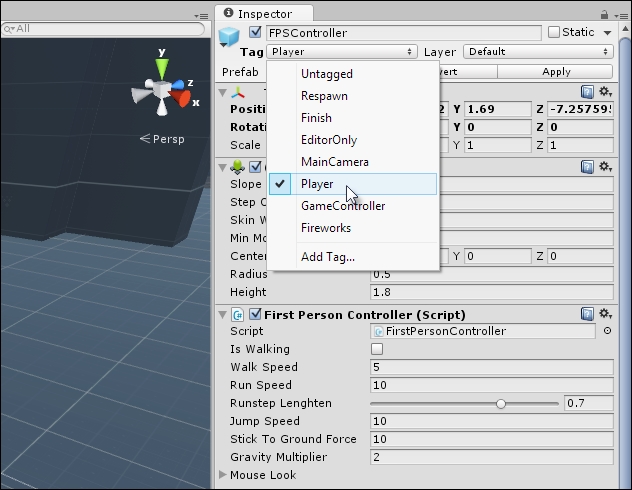The image size is (632, 490).
Task: Click the green Y axis gizmo cone
Action: point(161,66)
